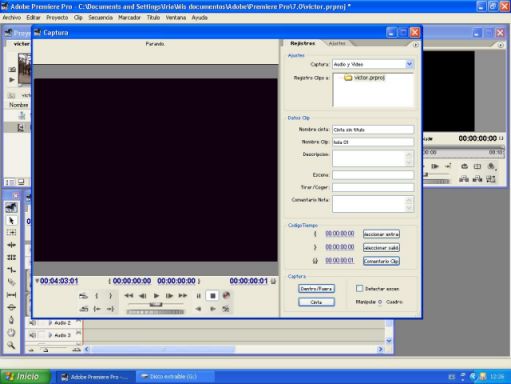Select the victor.prproj folder
The width and height of the screenshot is (511, 384).
365,78
